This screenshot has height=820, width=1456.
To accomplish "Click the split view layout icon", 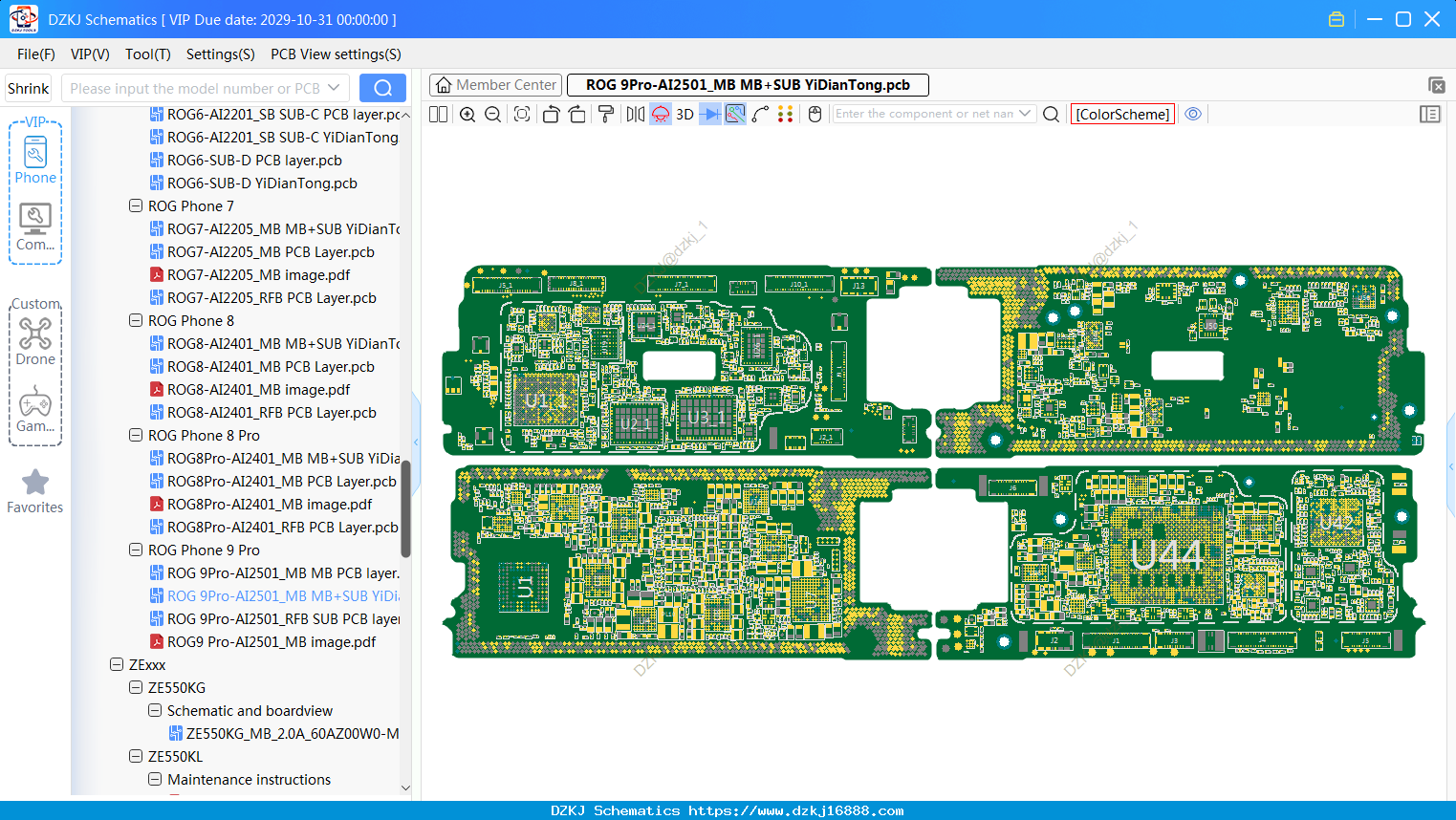I will pyautogui.click(x=438, y=115).
